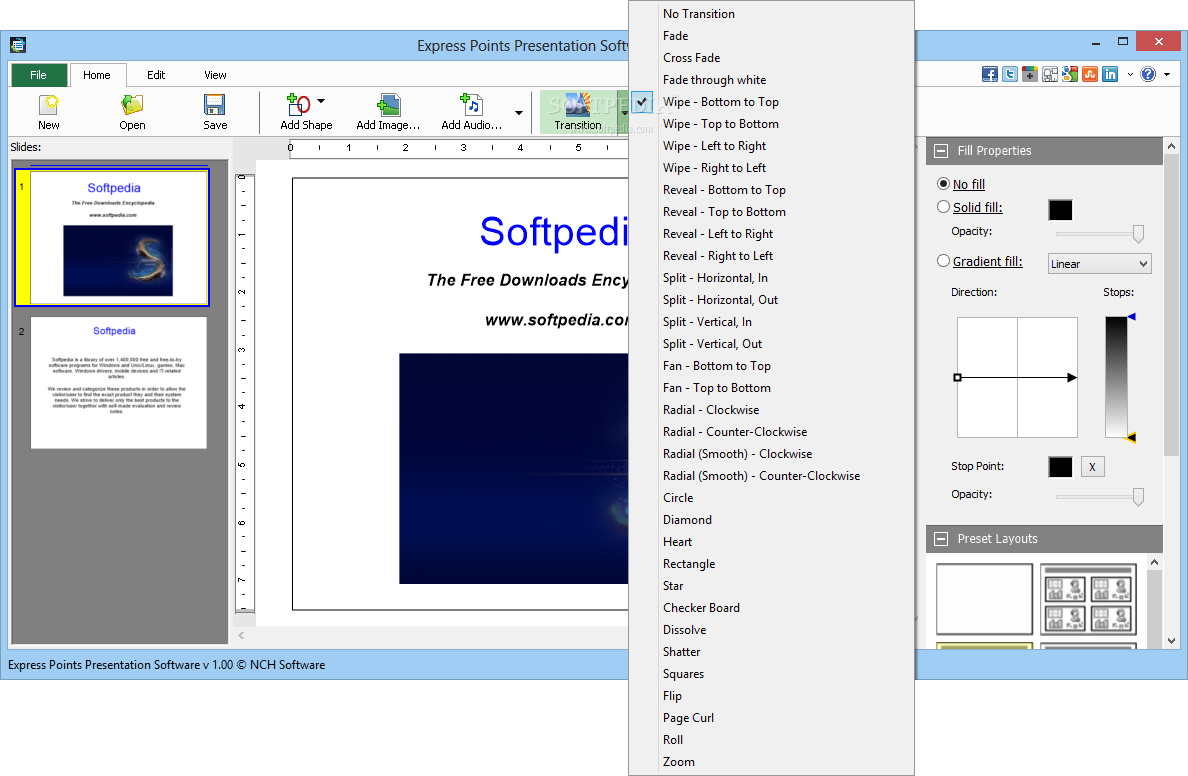Screen dimensions: 1188x776
Task: Select Wipe - Bottom to Top transition
Action: (771, 102)
